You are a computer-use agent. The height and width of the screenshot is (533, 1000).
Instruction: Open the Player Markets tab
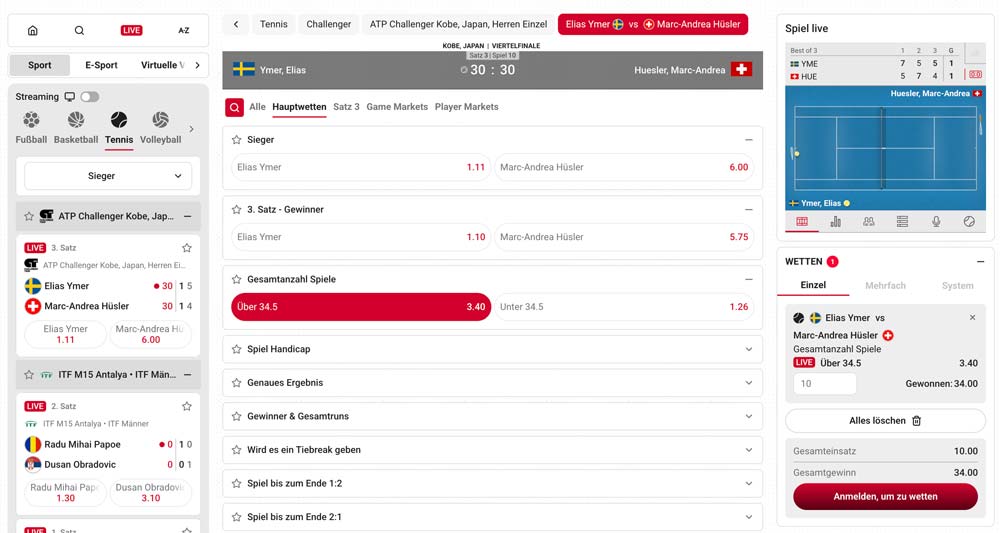467,106
